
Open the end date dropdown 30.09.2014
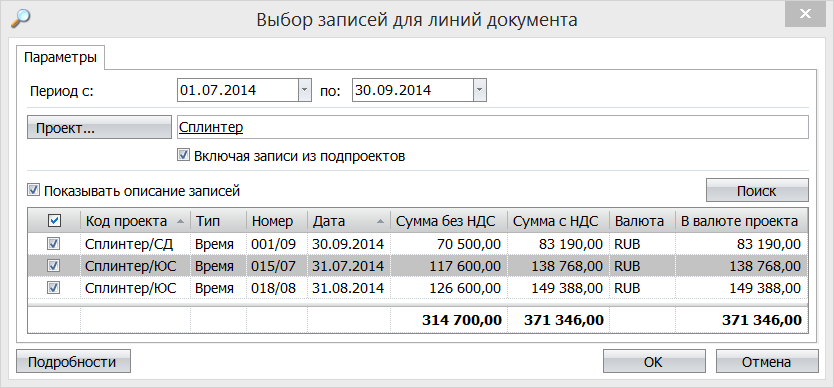(x=479, y=90)
